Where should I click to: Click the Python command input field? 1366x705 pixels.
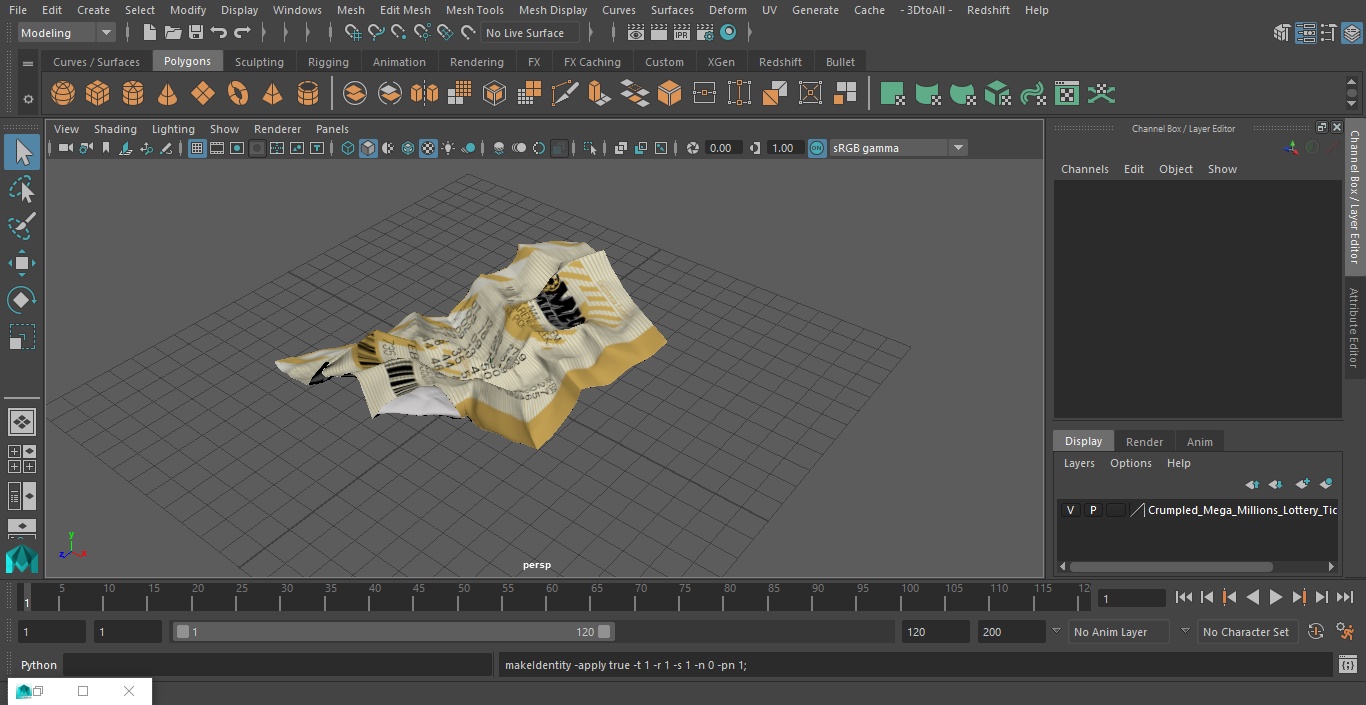tap(278, 665)
